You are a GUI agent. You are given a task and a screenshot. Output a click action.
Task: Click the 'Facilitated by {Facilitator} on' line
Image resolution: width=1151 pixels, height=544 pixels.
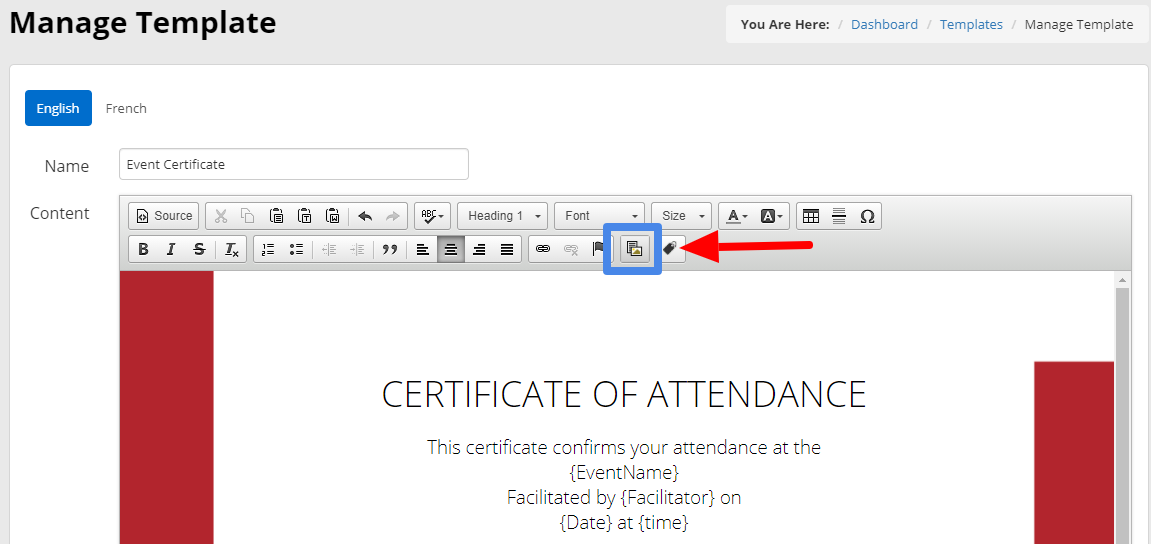coord(624,497)
